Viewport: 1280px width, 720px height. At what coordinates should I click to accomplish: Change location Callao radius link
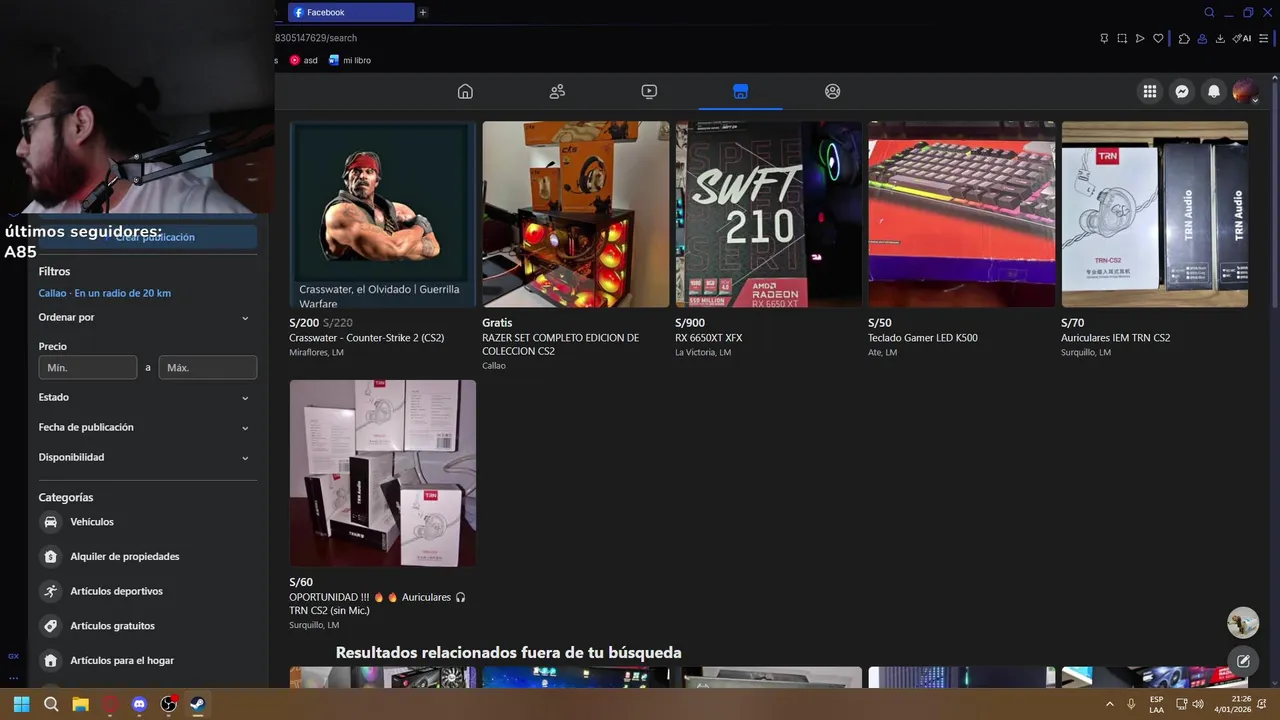tap(105, 293)
